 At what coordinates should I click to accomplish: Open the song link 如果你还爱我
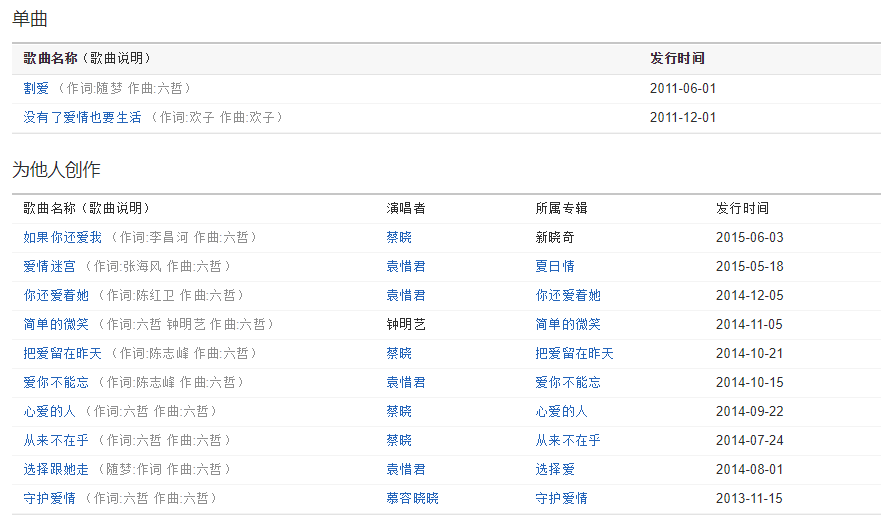click(x=62, y=237)
